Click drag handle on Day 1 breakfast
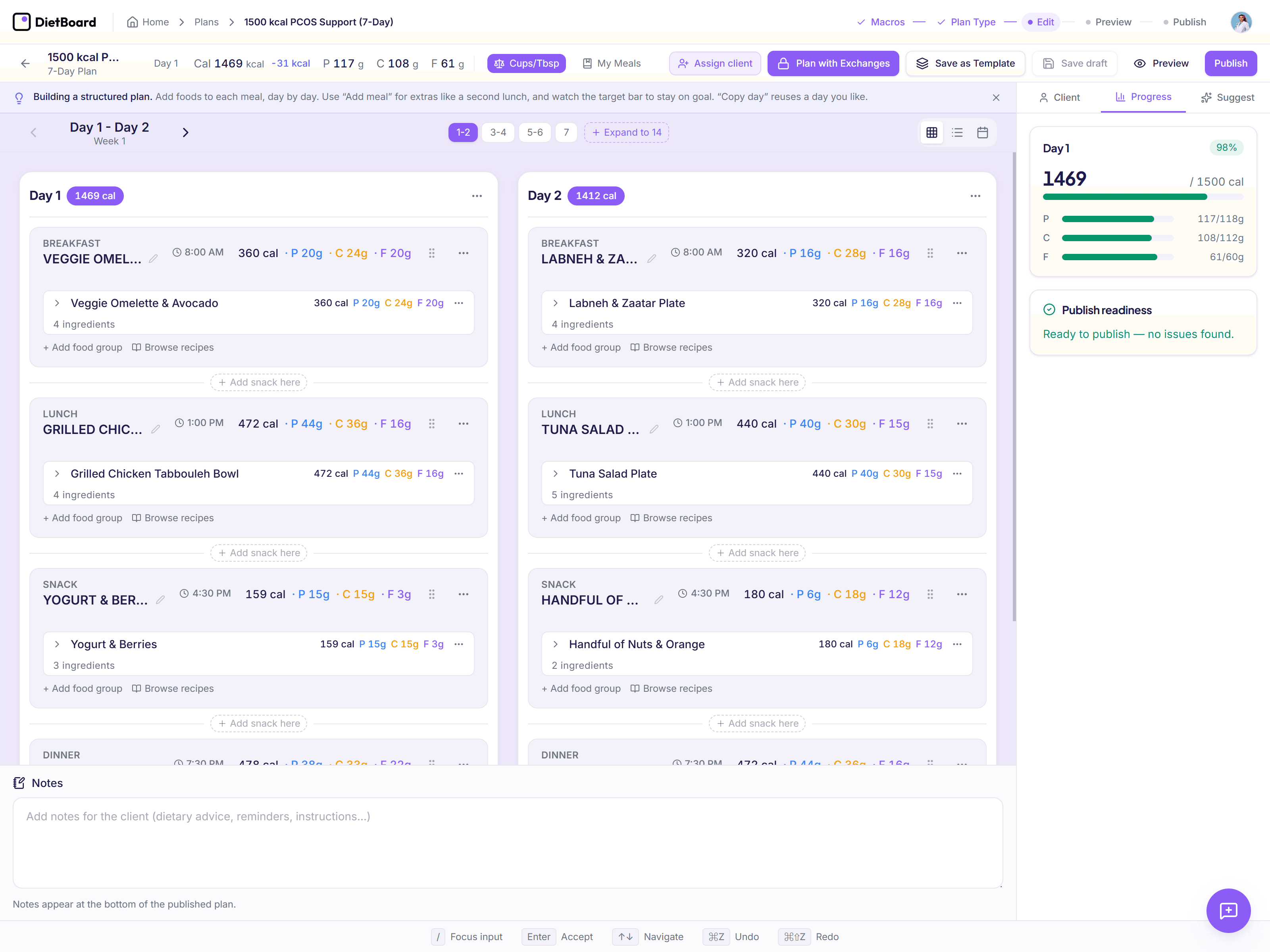This screenshot has height=952, width=1270. click(432, 253)
